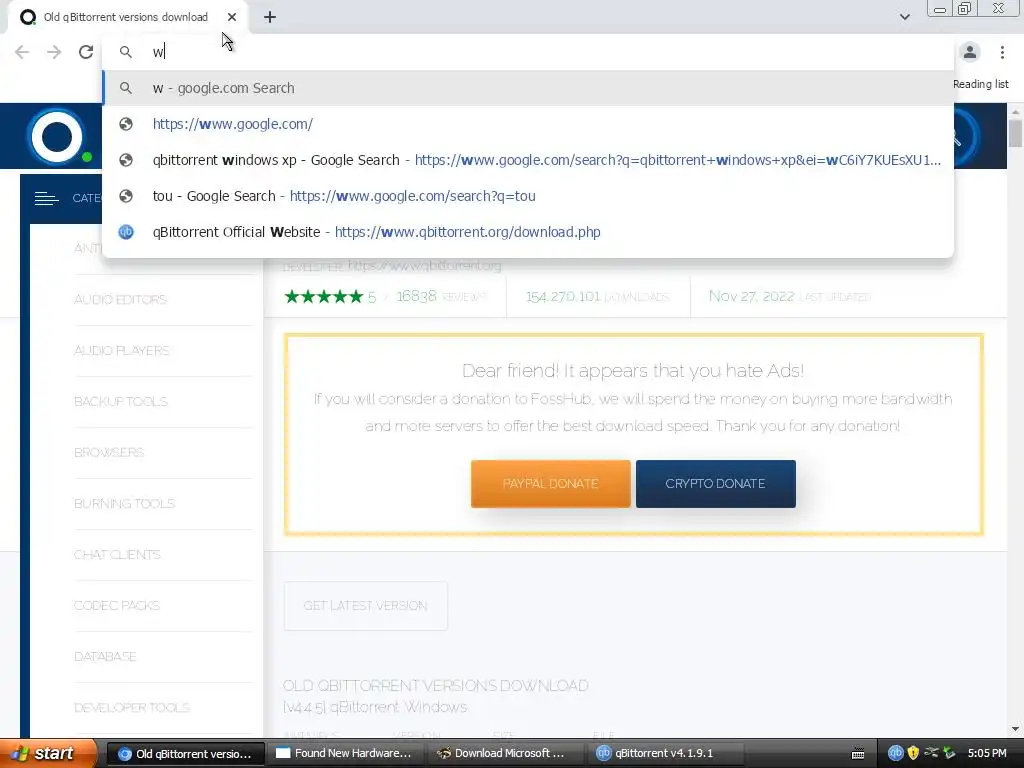1024x768 pixels.
Task: Click the security shield tray icon
Action: pyautogui.click(x=913, y=753)
